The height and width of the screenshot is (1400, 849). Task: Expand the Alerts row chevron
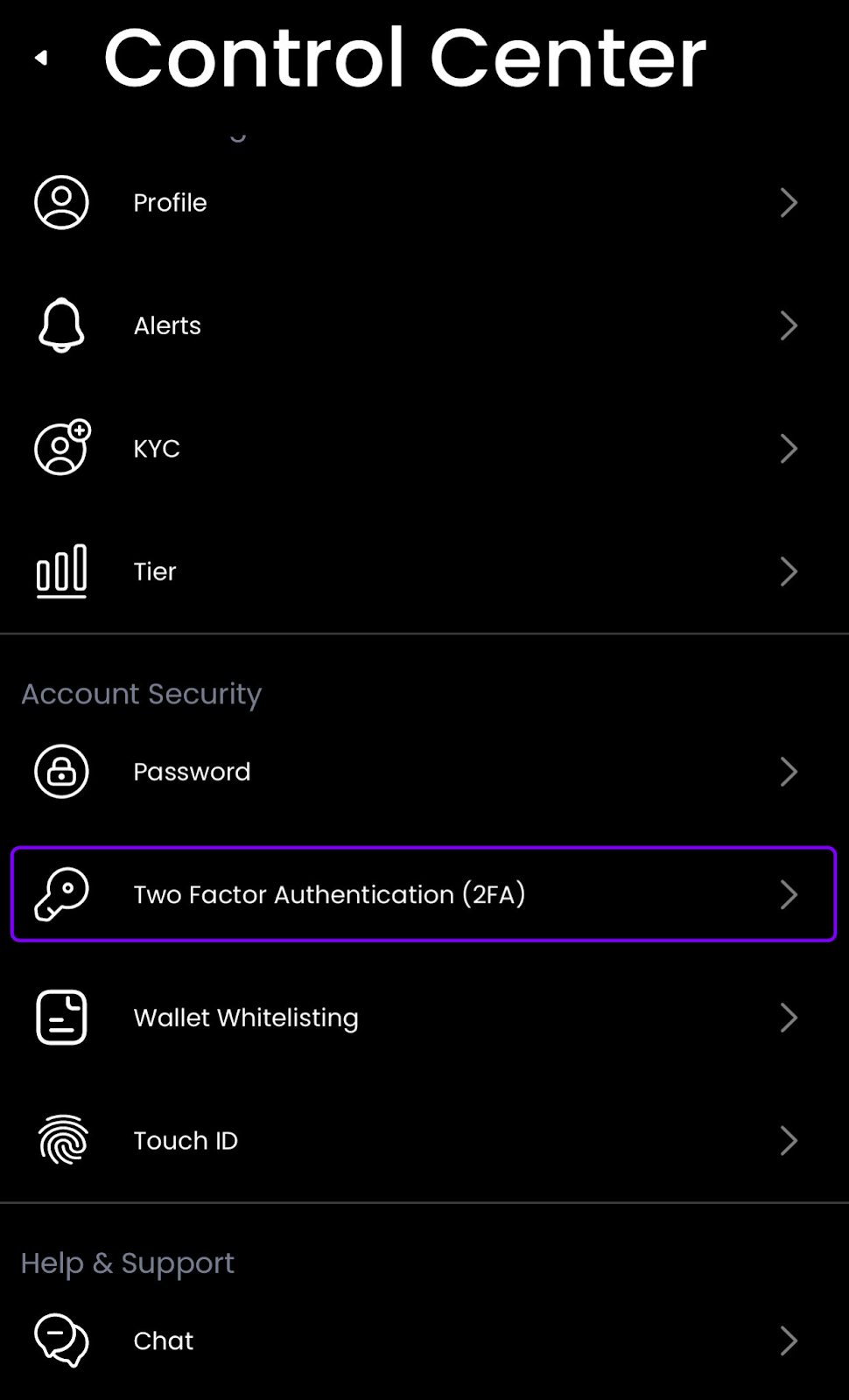tap(789, 325)
